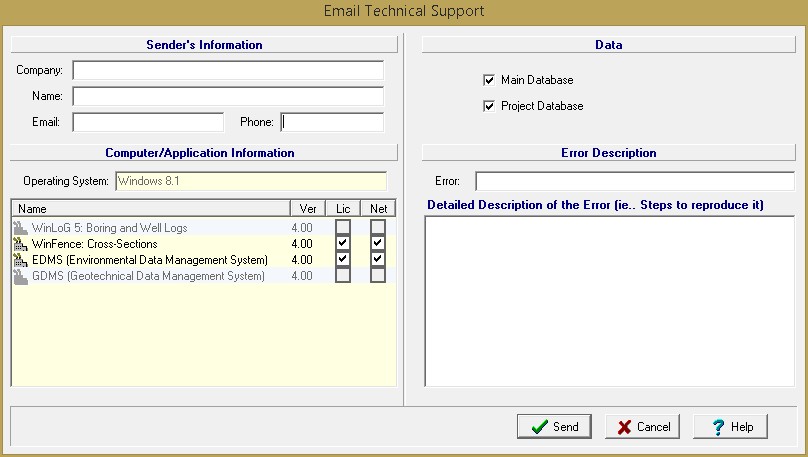Viewport: 808px width, 457px height.
Task: Click the Email address input field
Action: (x=148, y=122)
